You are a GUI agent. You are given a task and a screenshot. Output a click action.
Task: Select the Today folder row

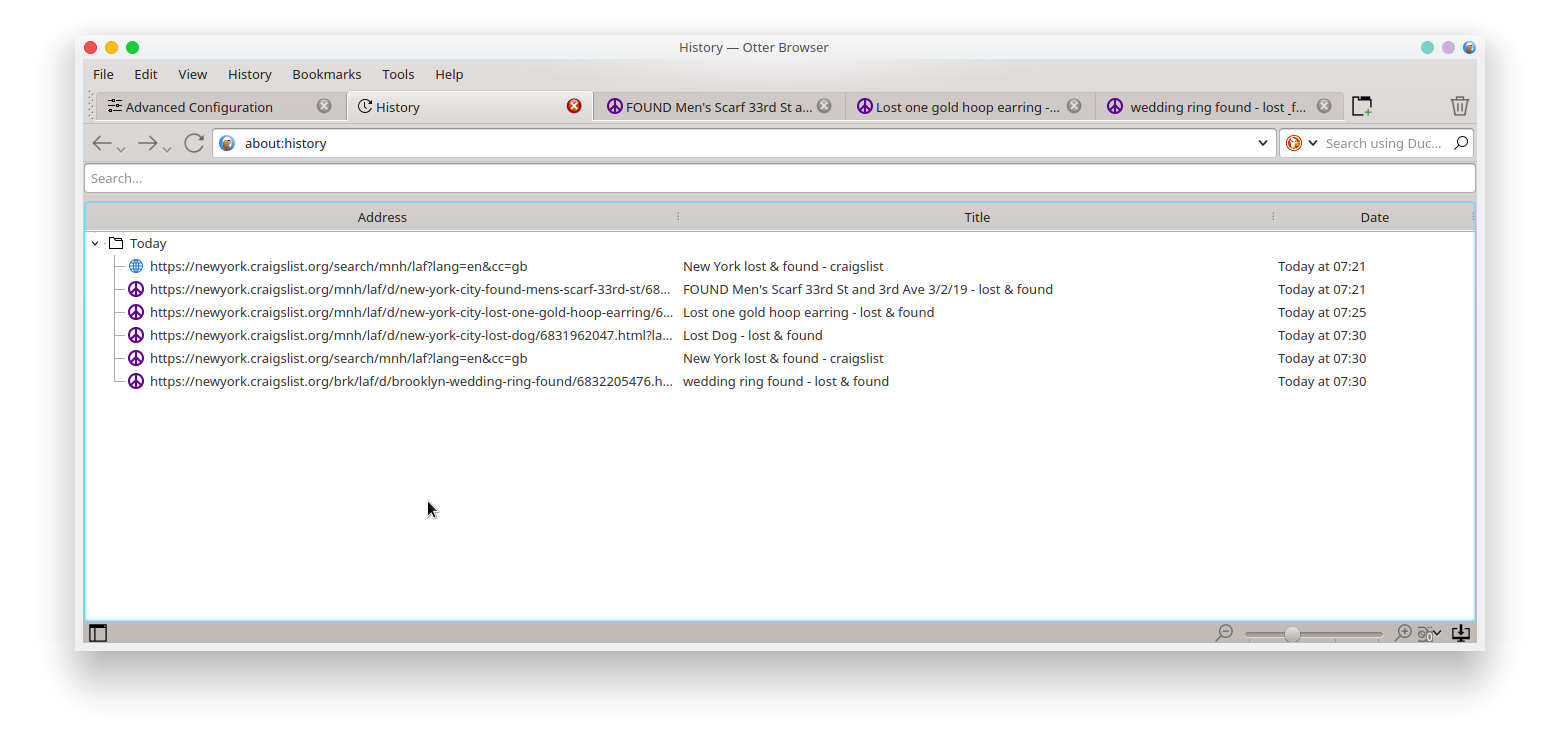pos(779,243)
